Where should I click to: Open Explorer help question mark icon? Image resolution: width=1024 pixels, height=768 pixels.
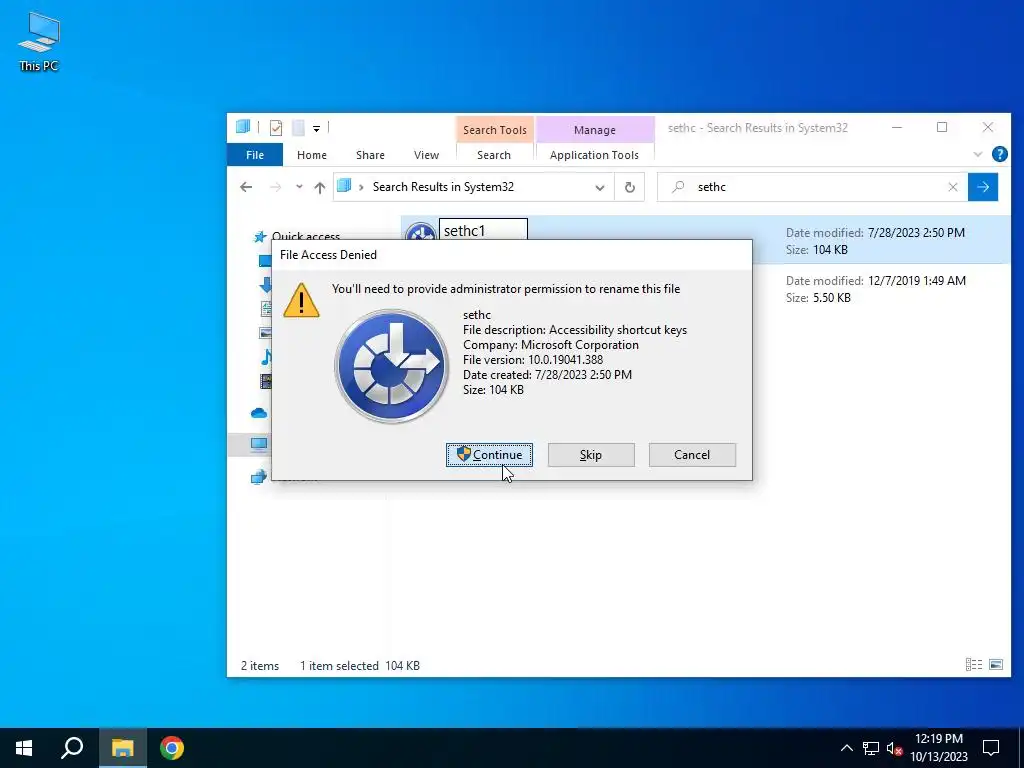pos(999,154)
